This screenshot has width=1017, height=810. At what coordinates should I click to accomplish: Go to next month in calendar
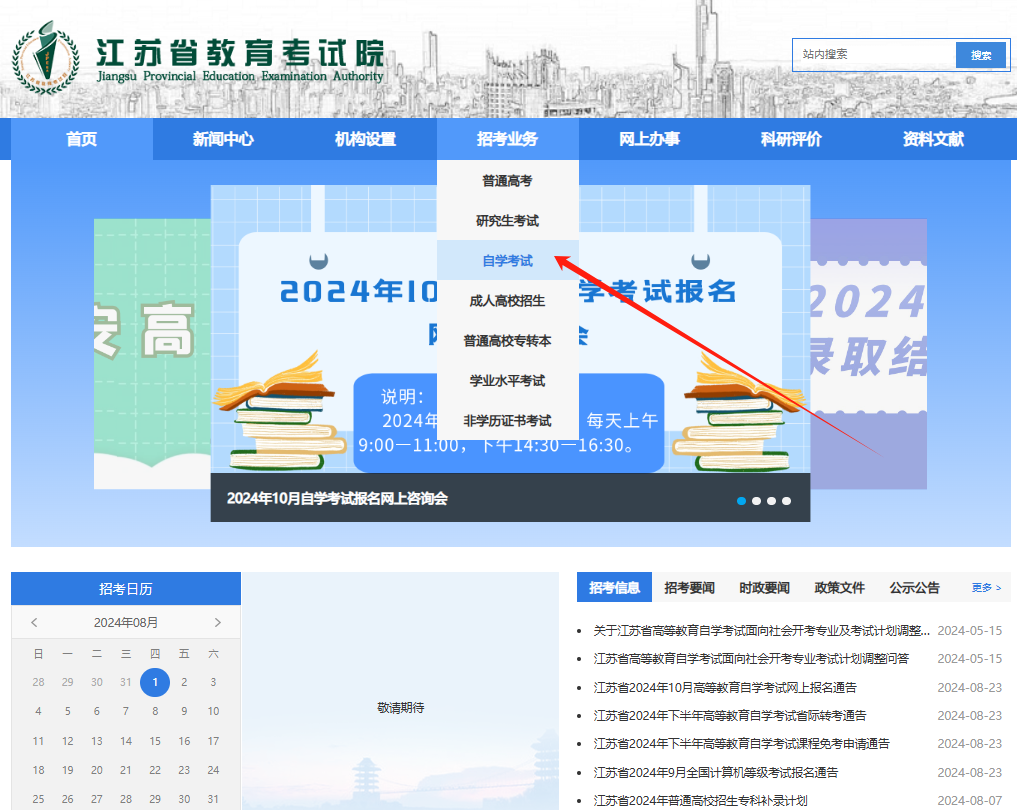[217, 623]
